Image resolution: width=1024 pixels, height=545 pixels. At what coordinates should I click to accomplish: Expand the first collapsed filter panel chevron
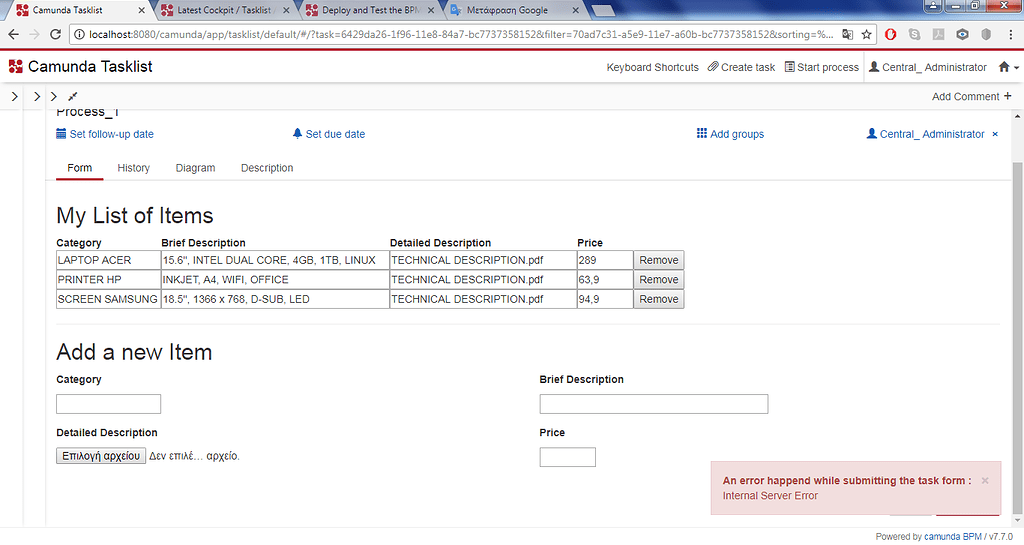[14, 96]
